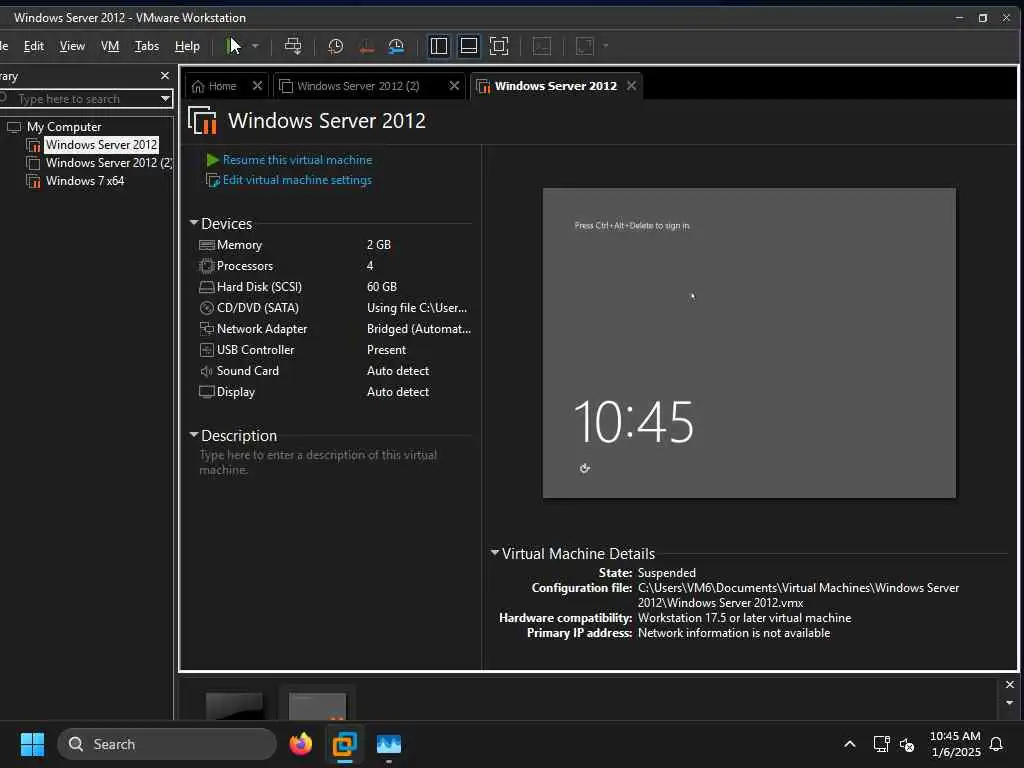The width and height of the screenshot is (1024, 768).
Task: Toggle the thumbnail bar view icon
Action: (x=468, y=46)
